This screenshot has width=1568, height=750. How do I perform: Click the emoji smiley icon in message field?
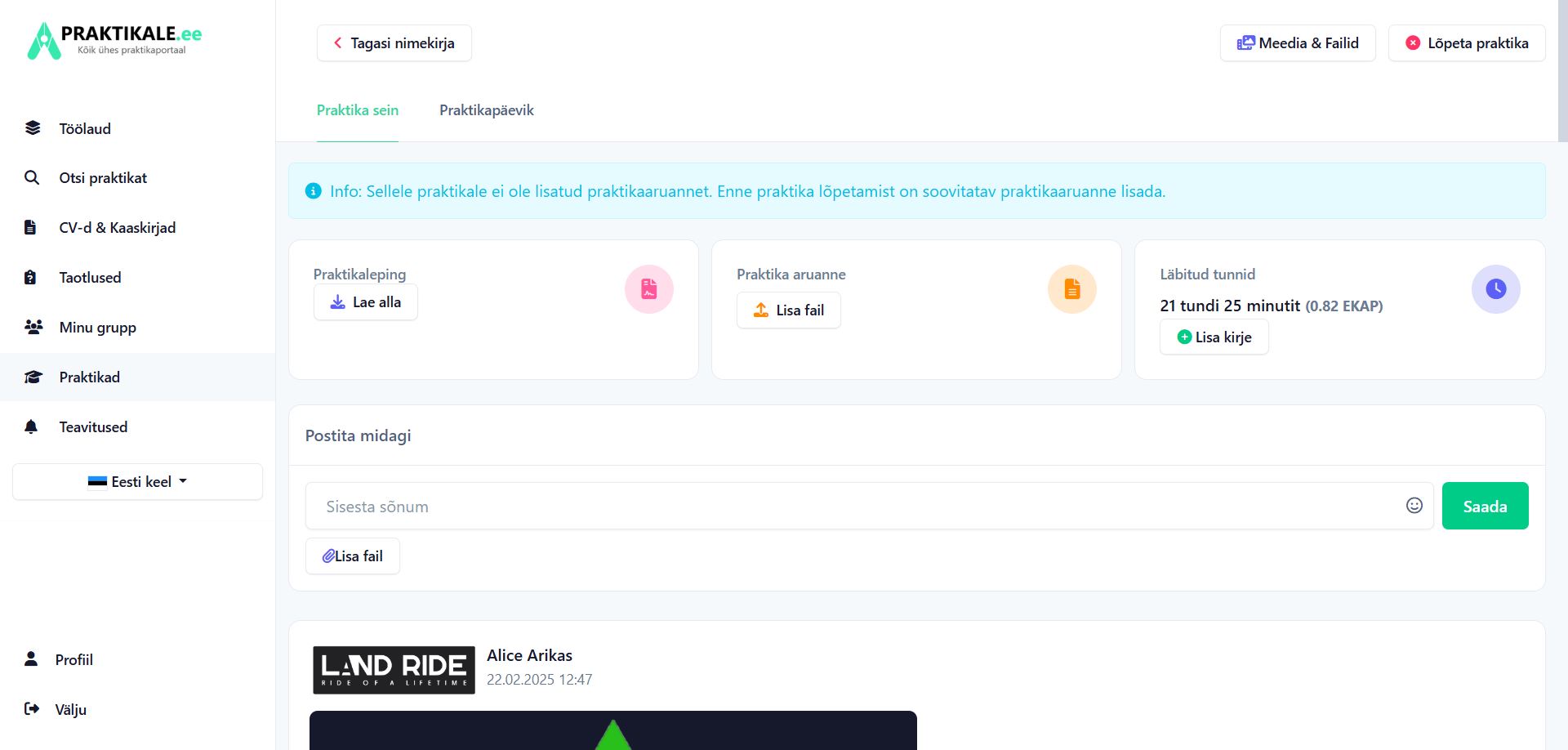[1414, 506]
